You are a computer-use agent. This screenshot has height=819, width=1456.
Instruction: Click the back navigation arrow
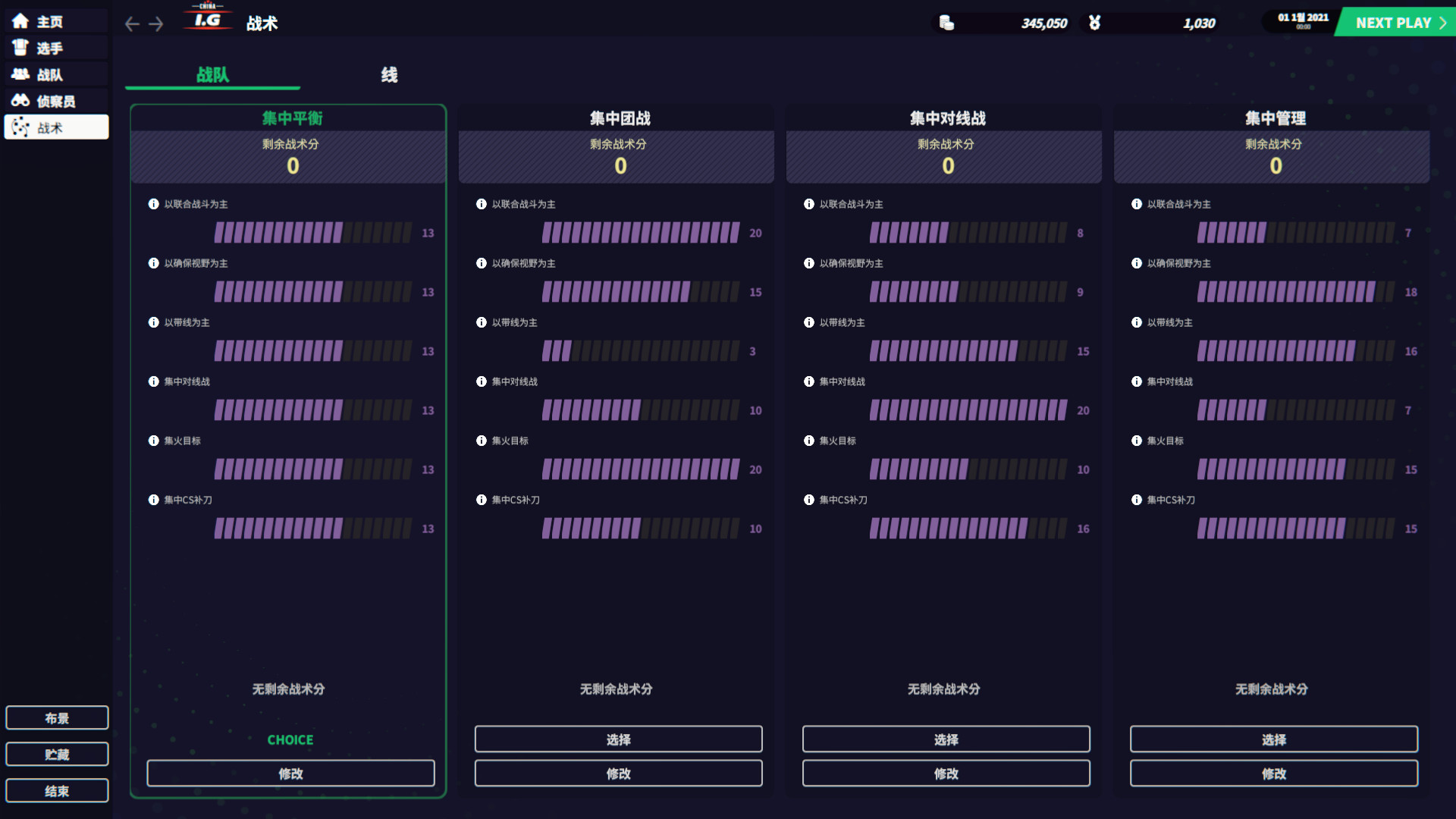coord(130,24)
